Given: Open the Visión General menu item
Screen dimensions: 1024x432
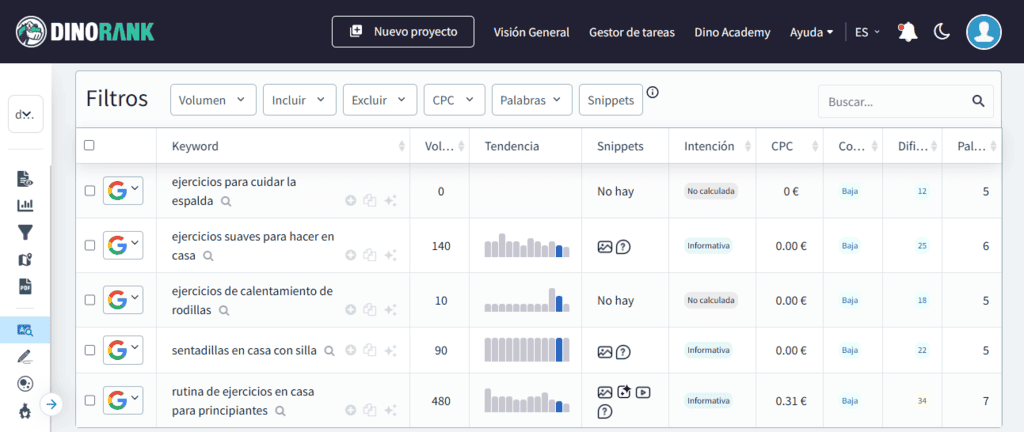Looking at the screenshot, I should (x=531, y=32).
